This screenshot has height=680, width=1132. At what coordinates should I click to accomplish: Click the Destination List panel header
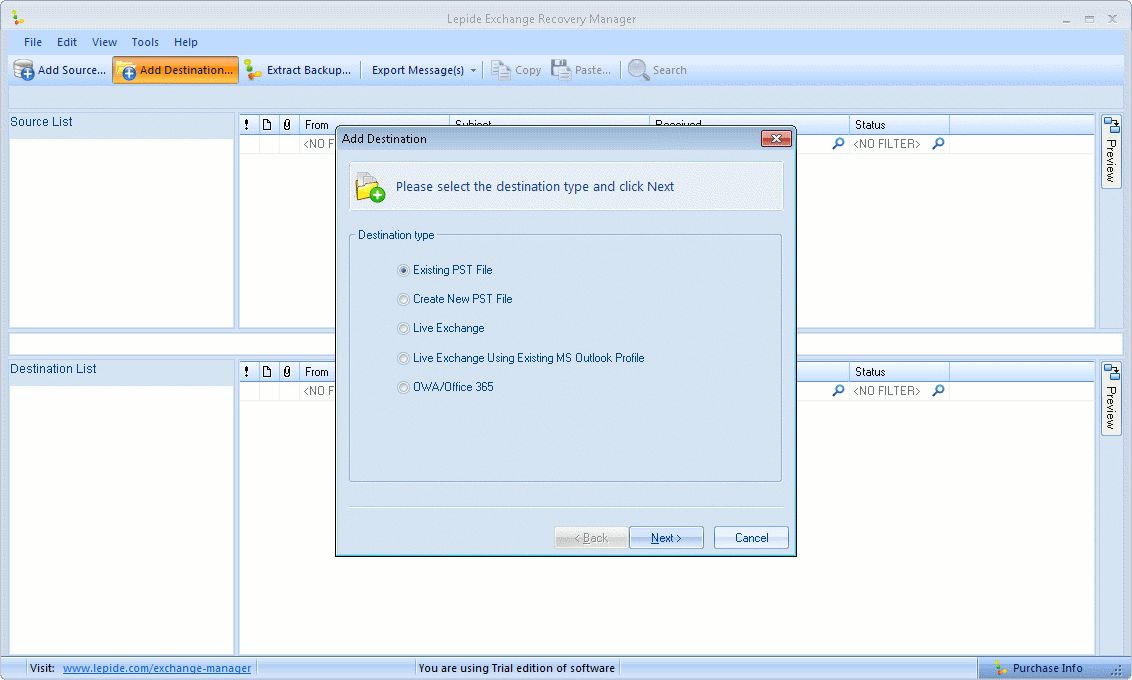121,370
